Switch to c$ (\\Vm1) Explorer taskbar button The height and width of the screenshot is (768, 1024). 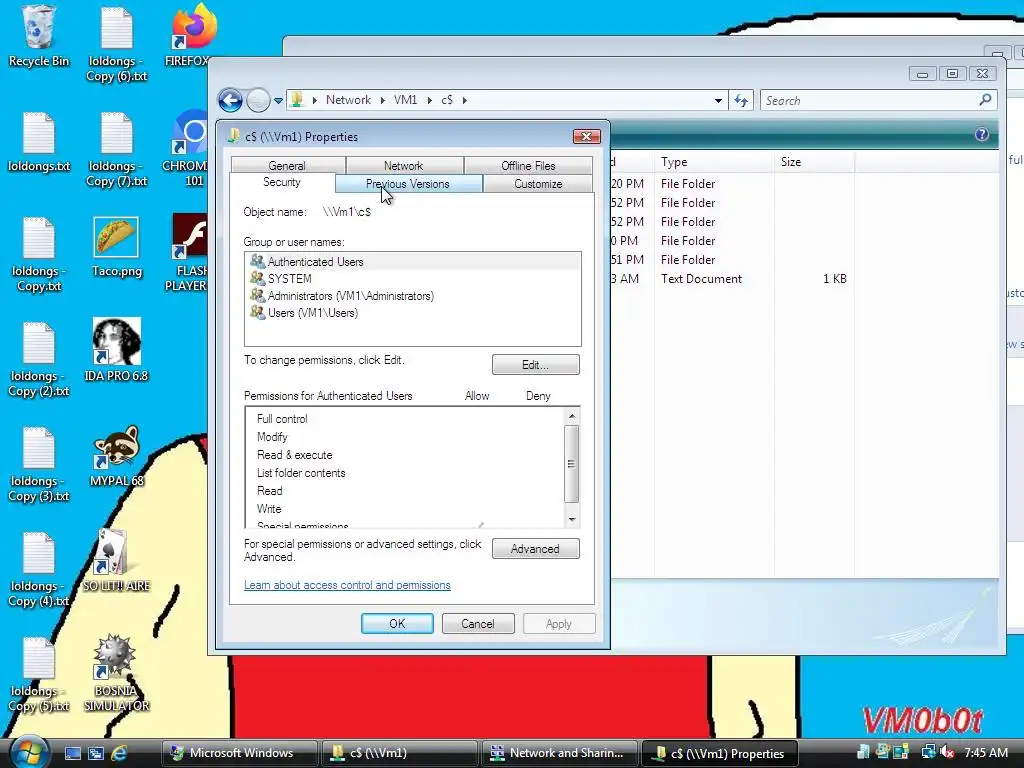(399, 753)
